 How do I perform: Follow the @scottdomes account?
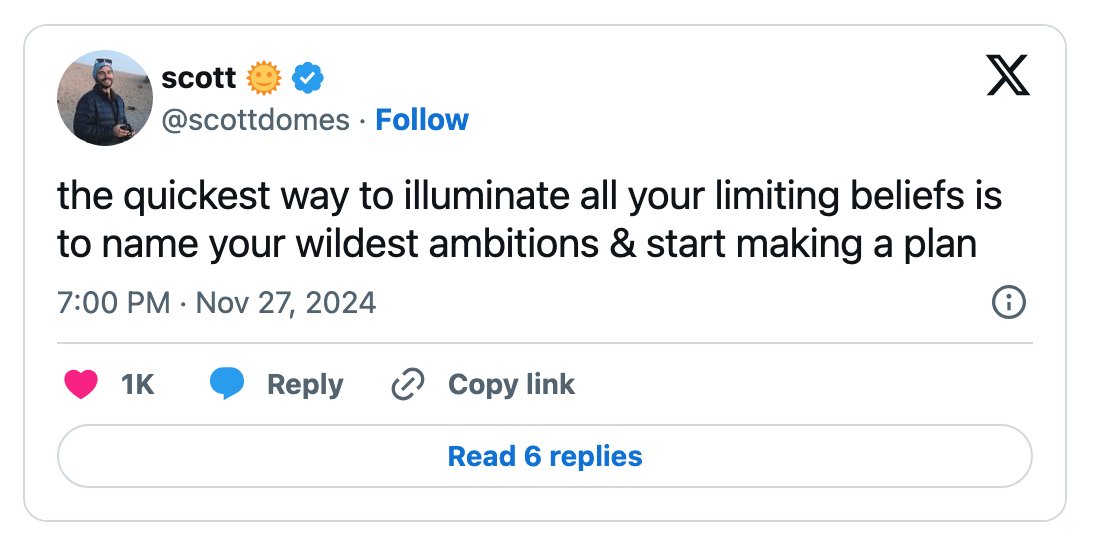tap(422, 120)
